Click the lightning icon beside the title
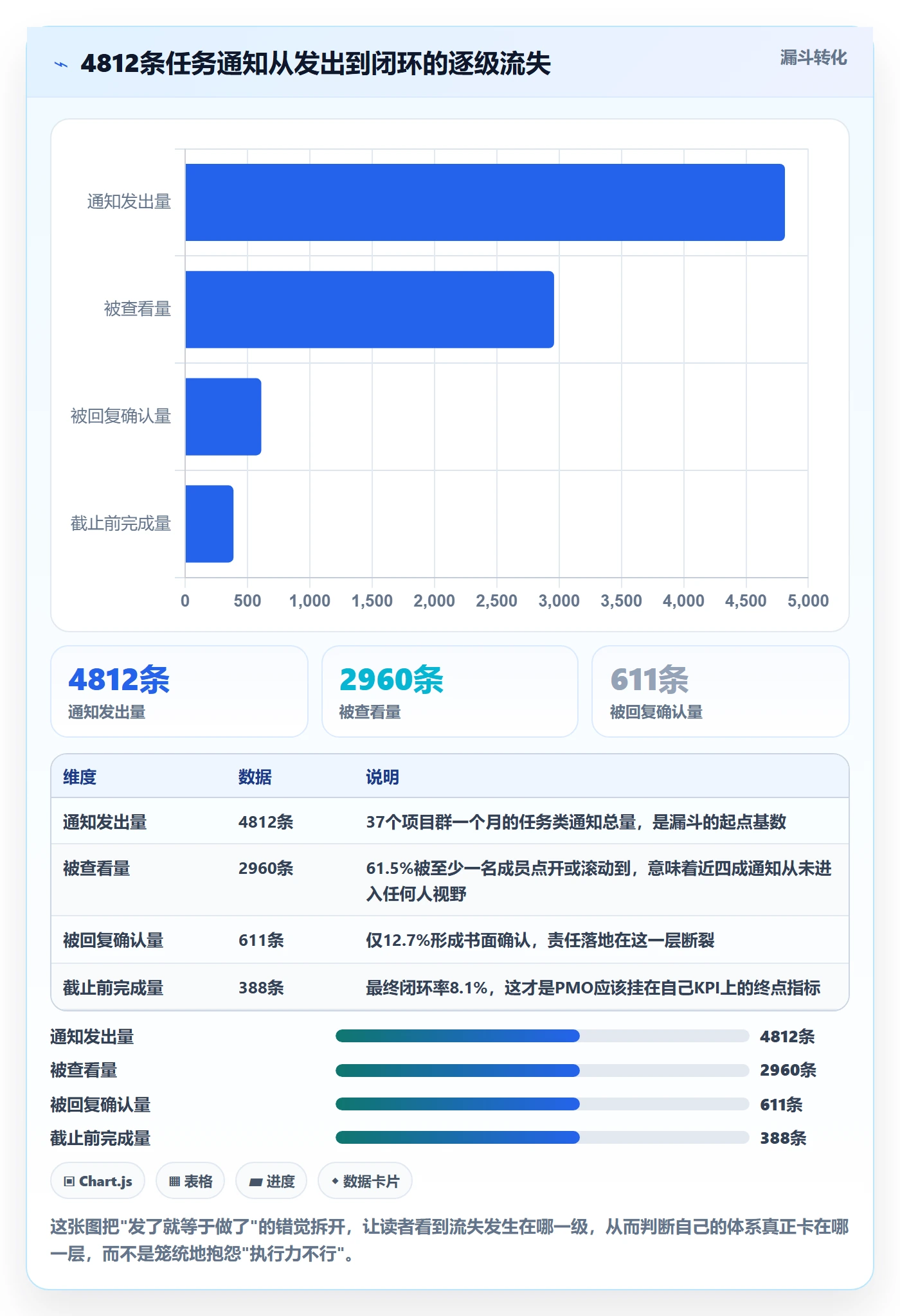 tap(61, 64)
